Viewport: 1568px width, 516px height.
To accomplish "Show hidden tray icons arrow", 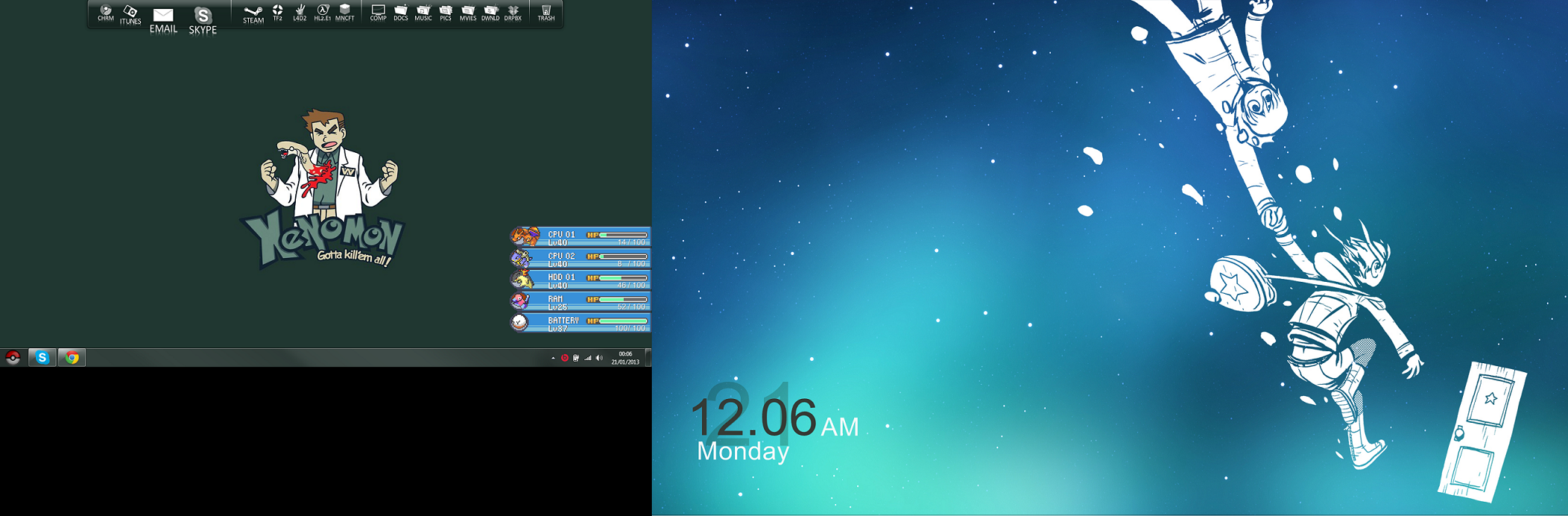I will click(553, 358).
